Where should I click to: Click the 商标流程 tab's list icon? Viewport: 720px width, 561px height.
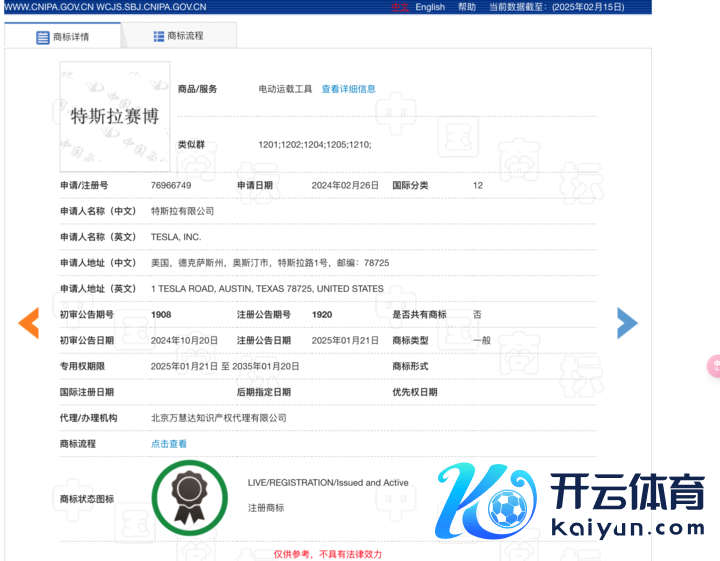(x=158, y=36)
